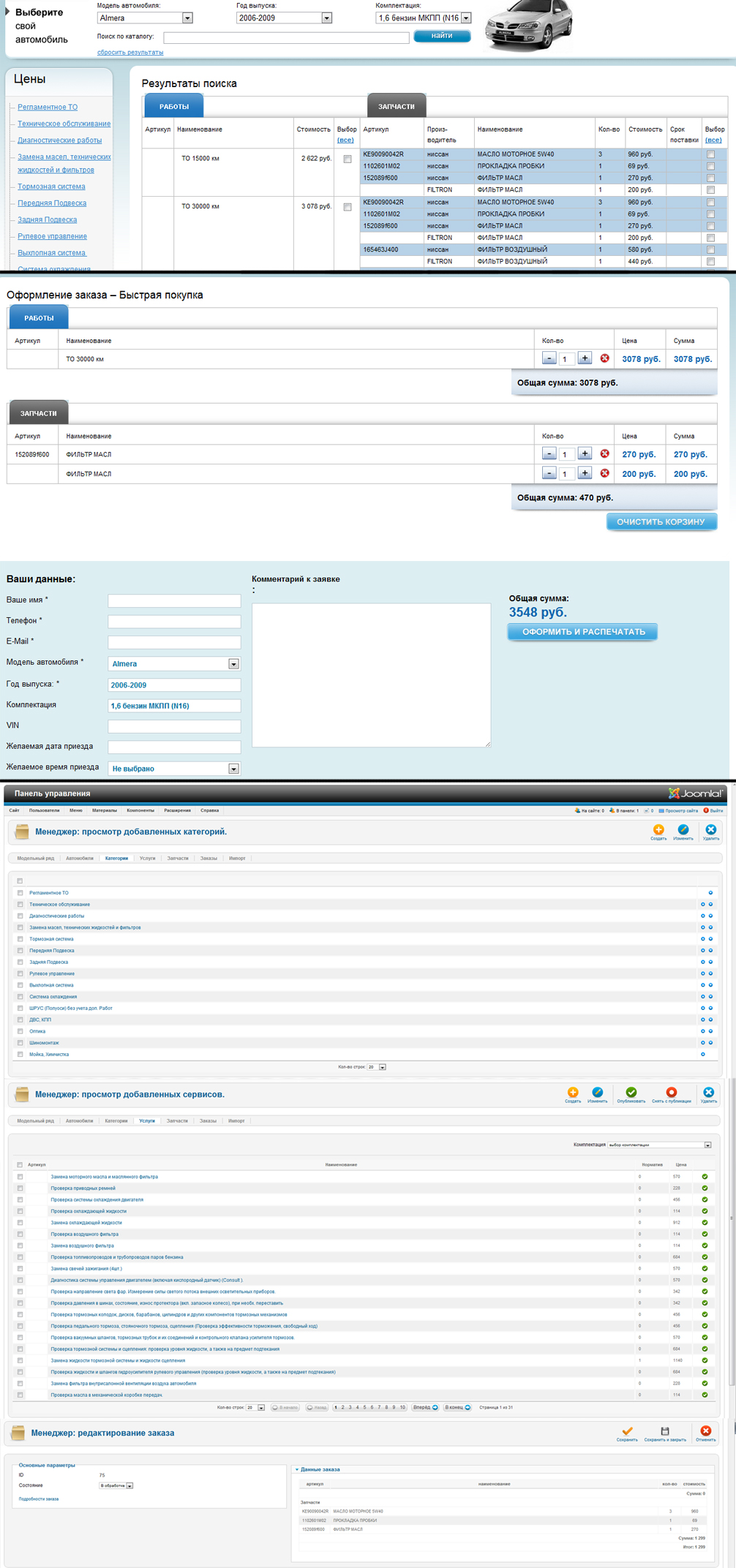
Task: Check the ТО 15000 км work checkbox
Action: (x=348, y=159)
